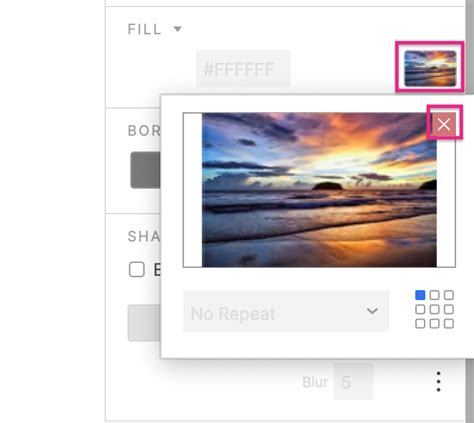Screen dimensions: 474x423
Task: Select top-right alignment square
Action: tap(449, 295)
